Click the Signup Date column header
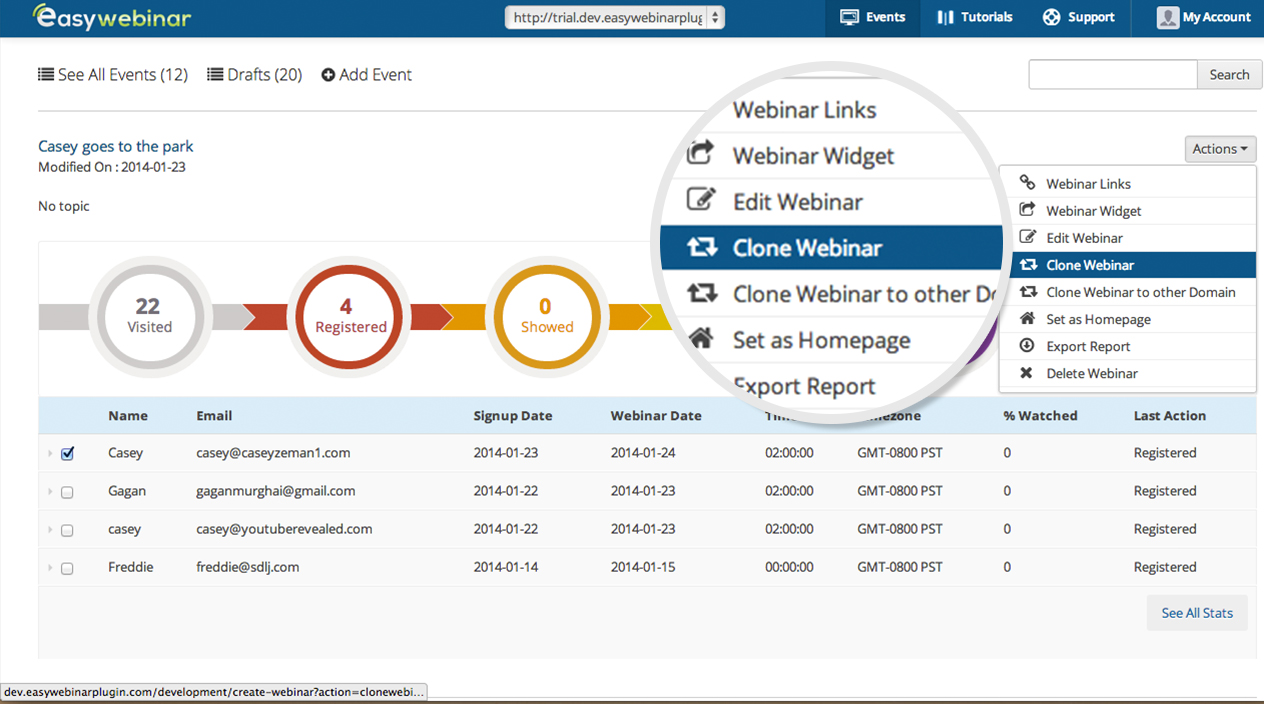 coord(513,416)
